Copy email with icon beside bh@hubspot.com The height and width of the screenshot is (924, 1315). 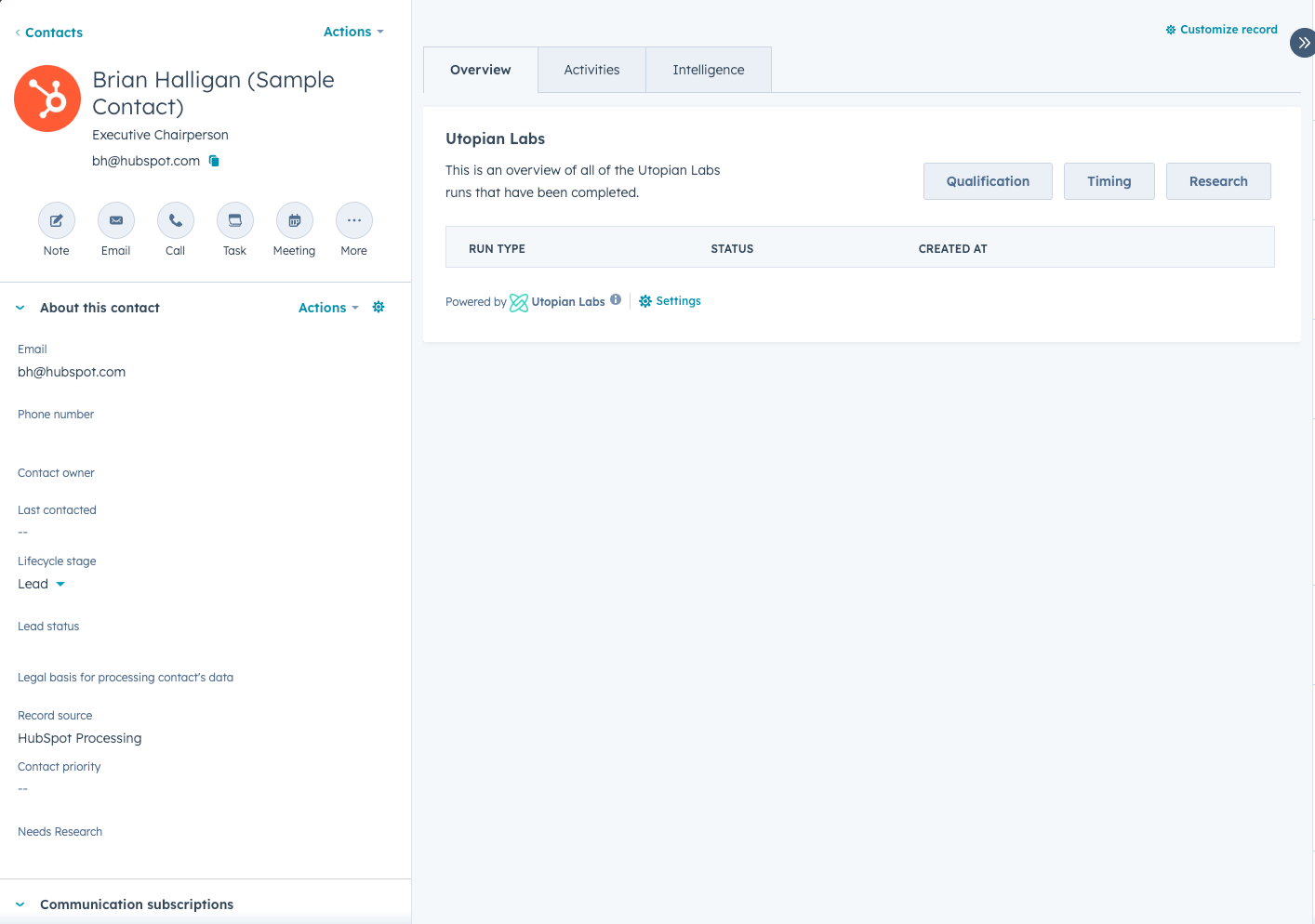click(x=214, y=161)
